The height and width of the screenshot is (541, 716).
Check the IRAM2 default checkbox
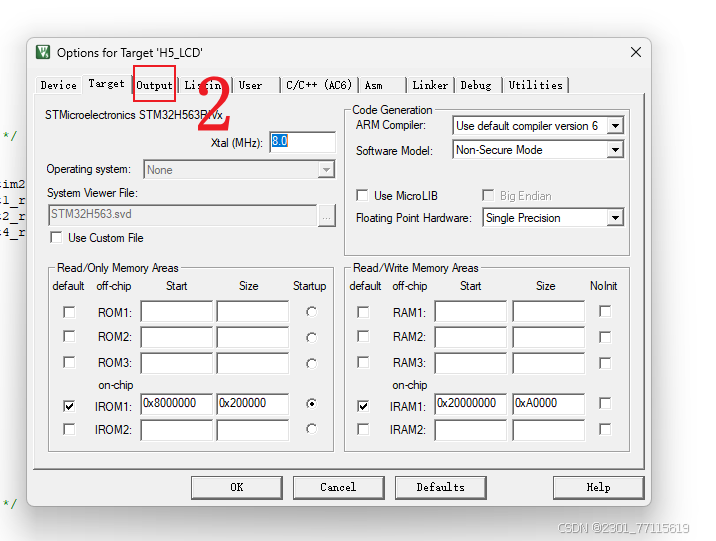pos(363,429)
